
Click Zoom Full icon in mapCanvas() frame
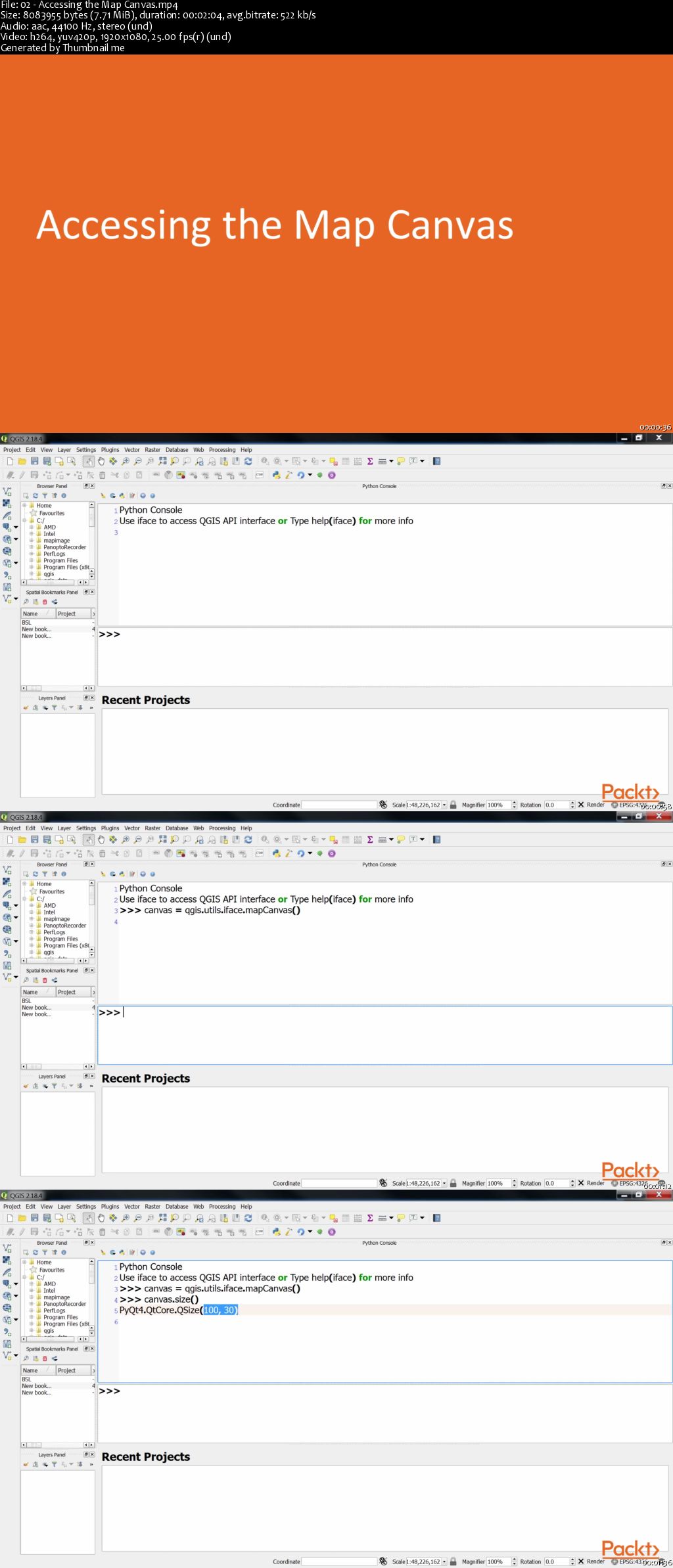[162, 840]
